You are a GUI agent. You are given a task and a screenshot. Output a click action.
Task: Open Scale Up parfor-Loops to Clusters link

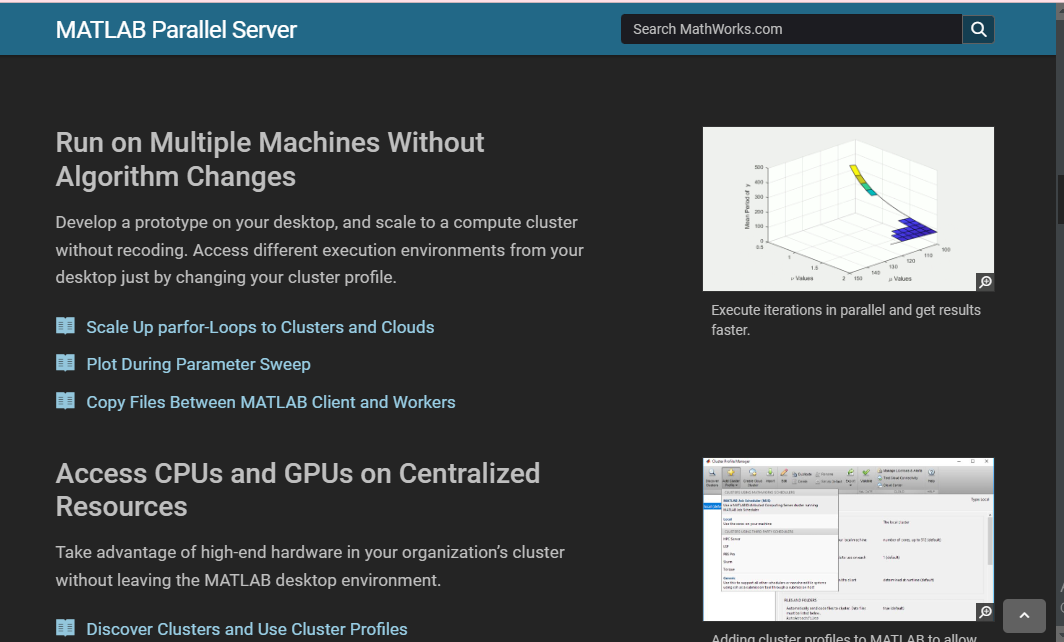pos(260,327)
